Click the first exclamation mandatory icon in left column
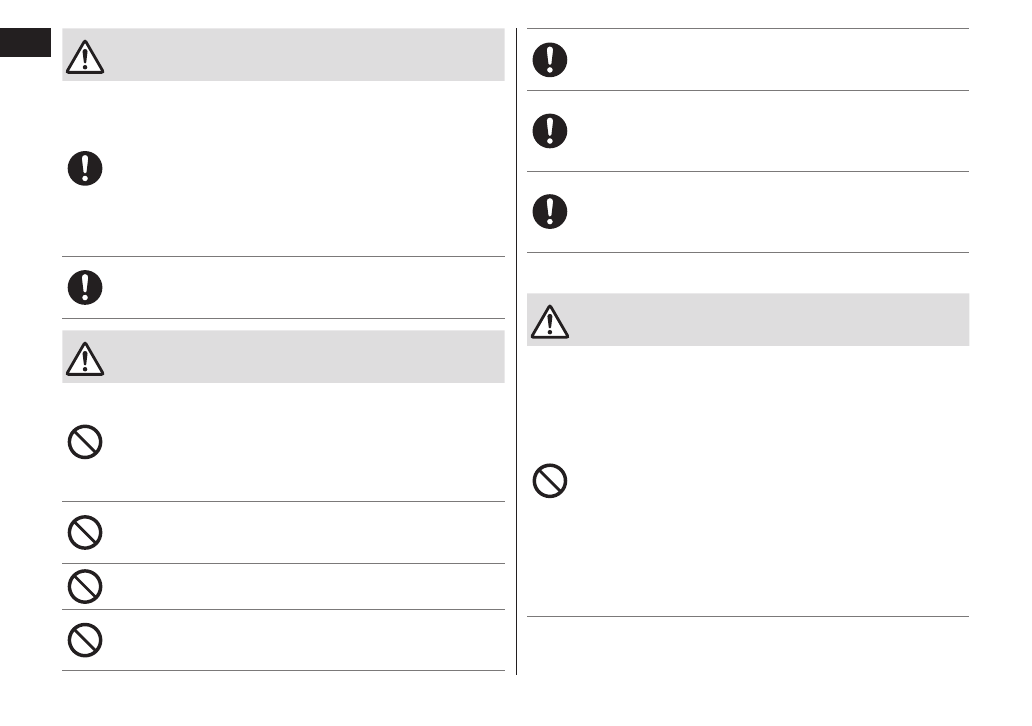Image resolution: width=1032 pixels, height=726 pixels. (85, 168)
